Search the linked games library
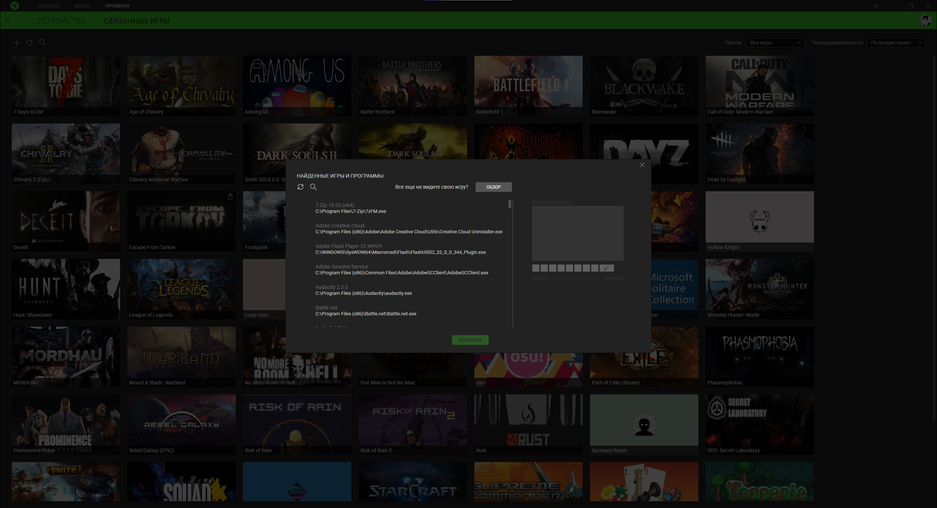Viewport: 937px width, 508px height. point(42,42)
